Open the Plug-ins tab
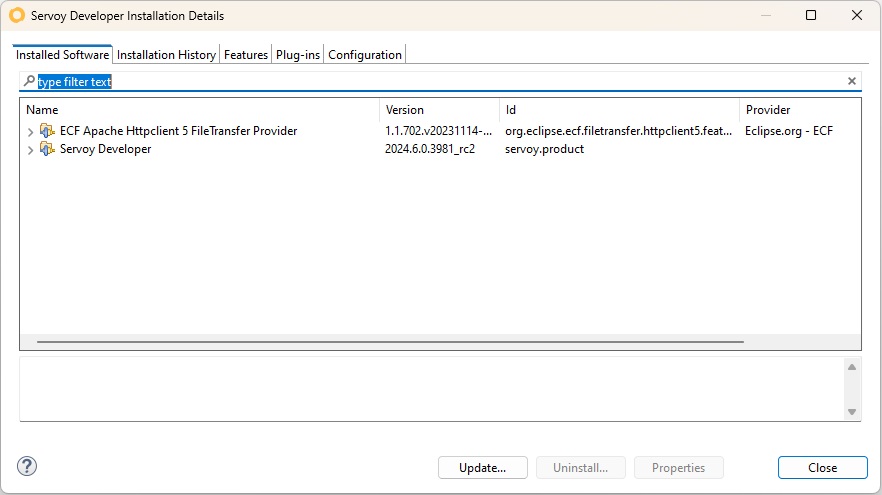 coord(298,55)
